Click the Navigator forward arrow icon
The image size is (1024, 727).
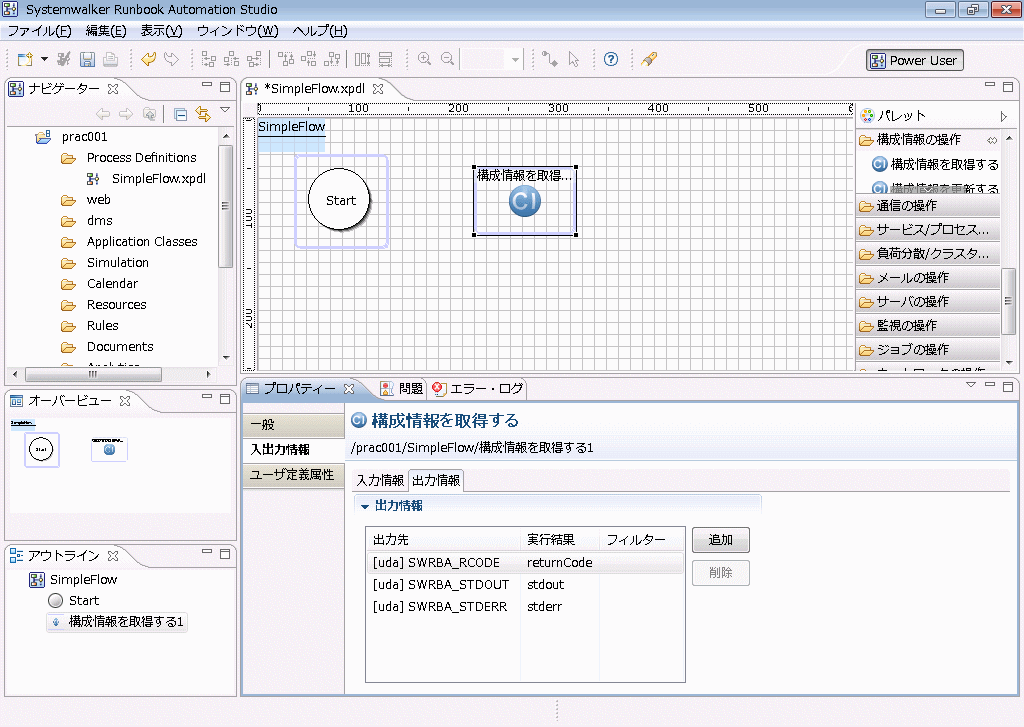[126, 114]
